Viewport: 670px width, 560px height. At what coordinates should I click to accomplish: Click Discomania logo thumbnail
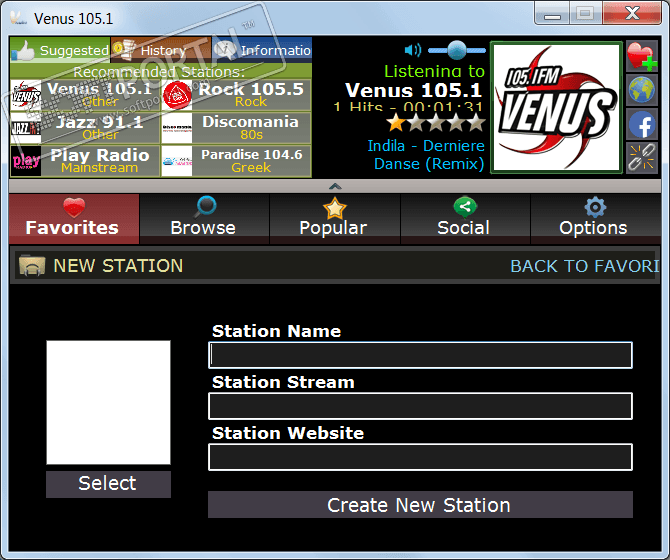pyautogui.click(x=177, y=128)
